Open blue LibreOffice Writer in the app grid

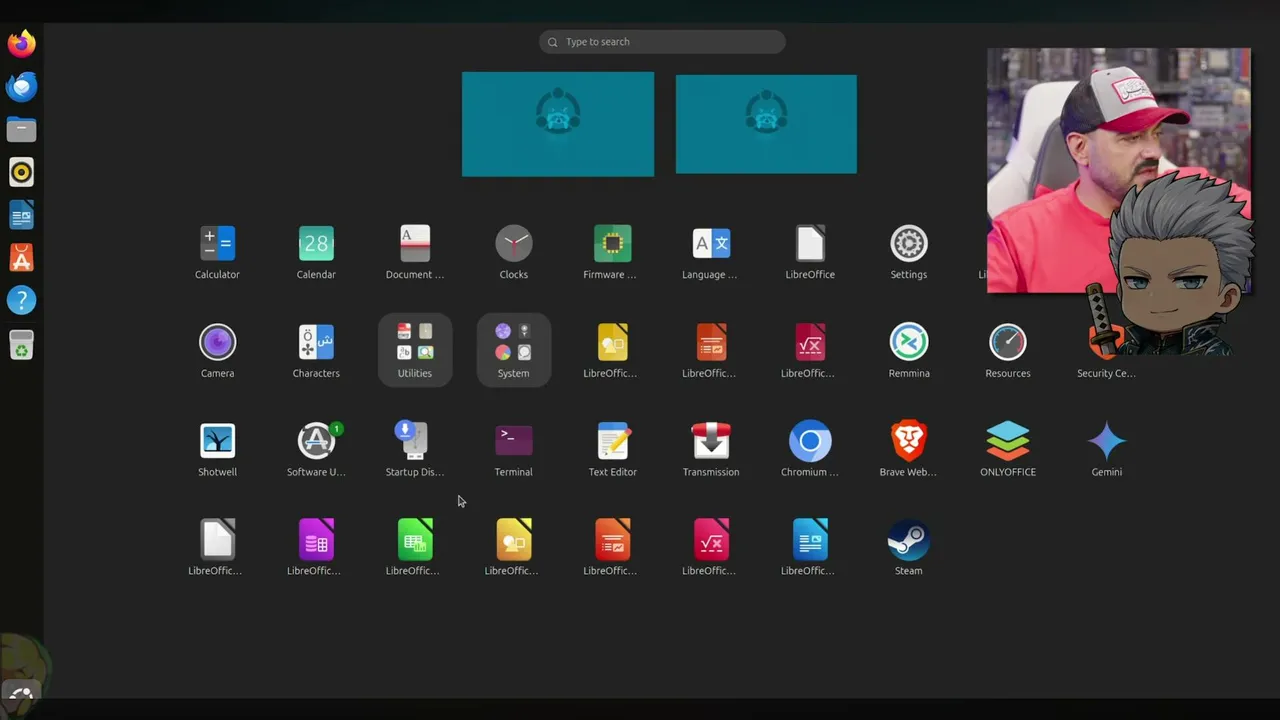pyautogui.click(x=810, y=540)
